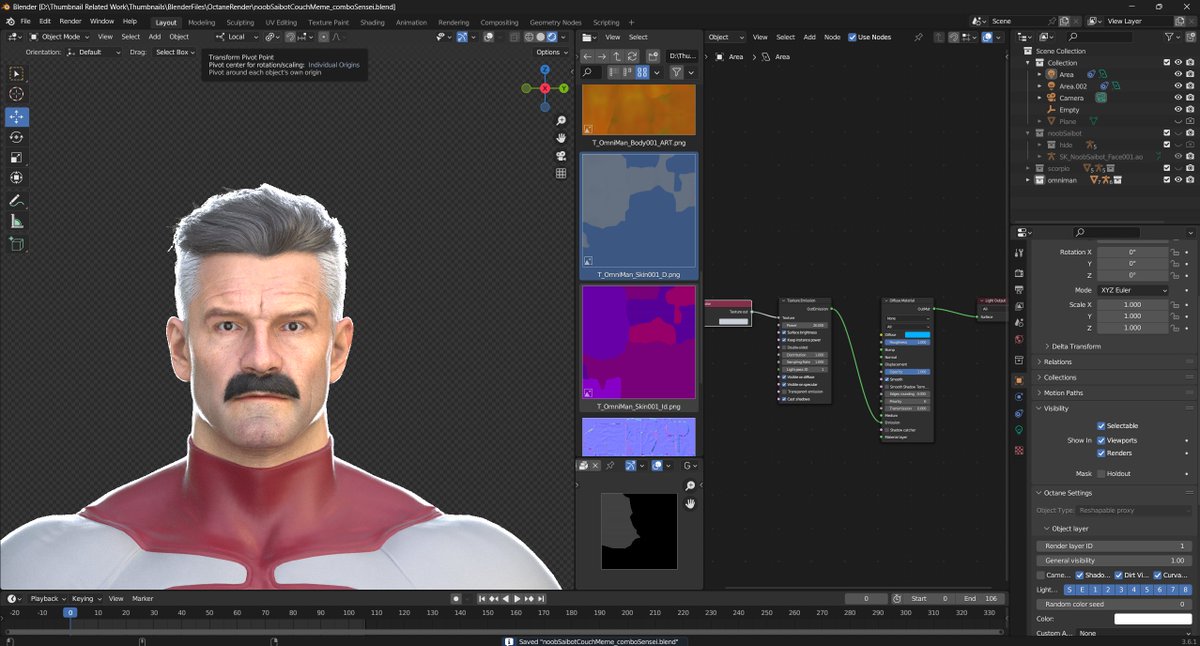Toggle Show In Renders checkbox

pos(1102,453)
